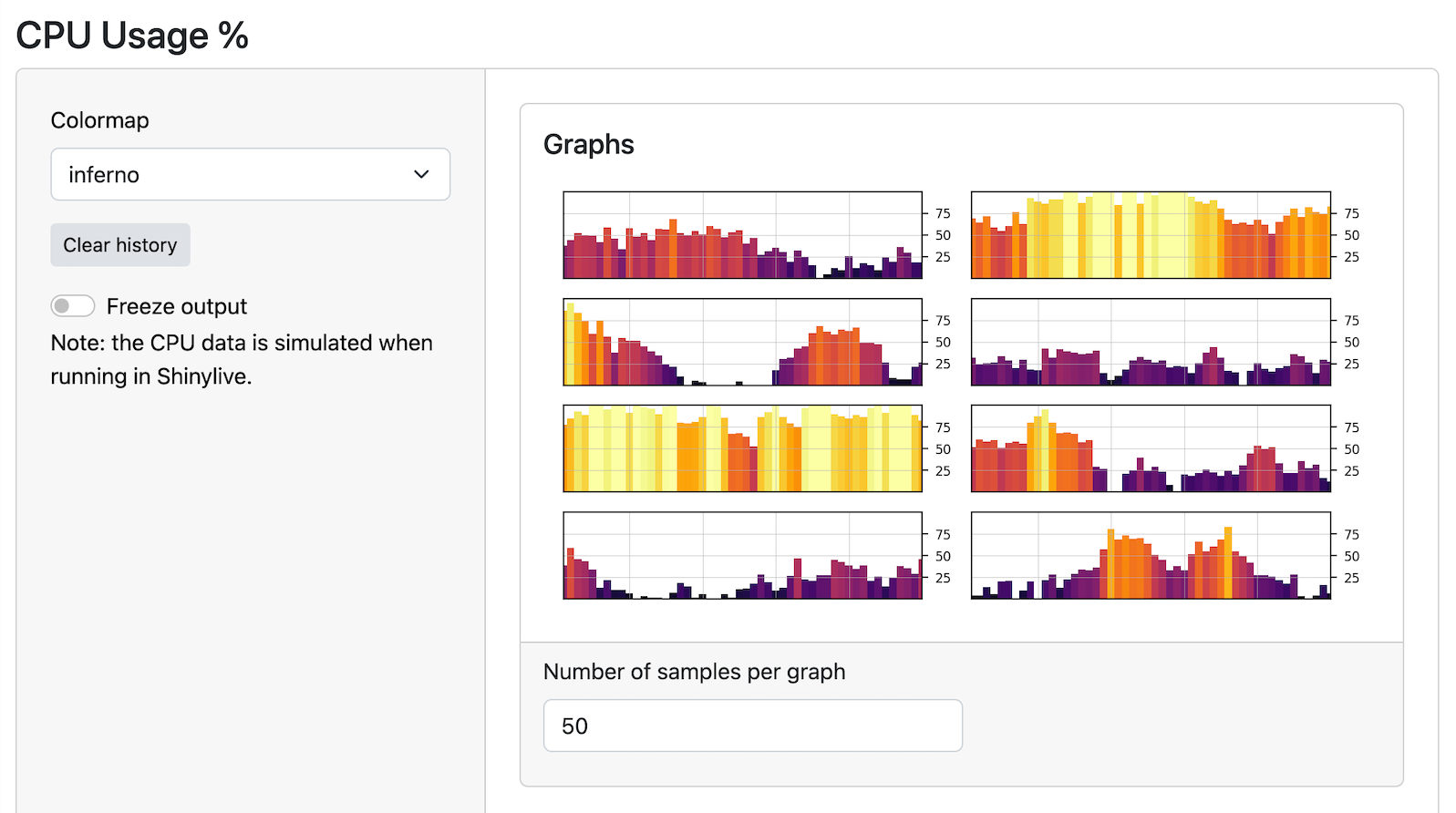Select the fourth-row left CPU graph
The height and width of the screenshot is (813, 1456).
(x=742, y=555)
